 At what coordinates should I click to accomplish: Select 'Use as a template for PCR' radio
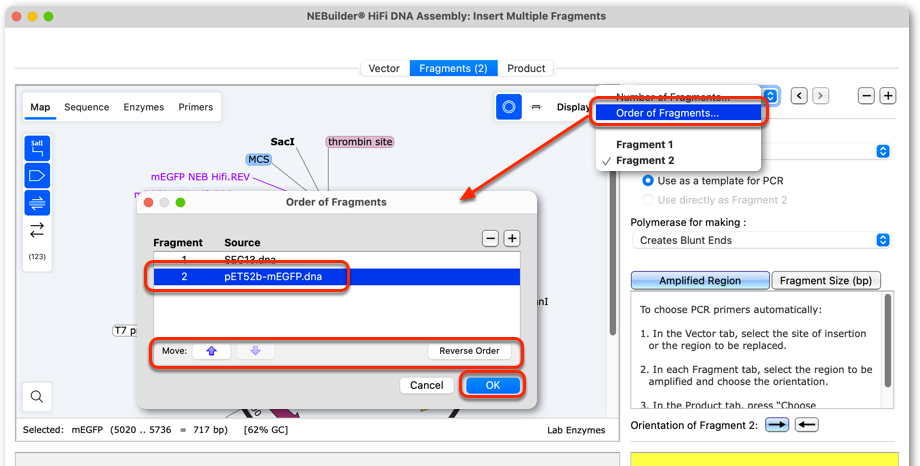pos(648,181)
